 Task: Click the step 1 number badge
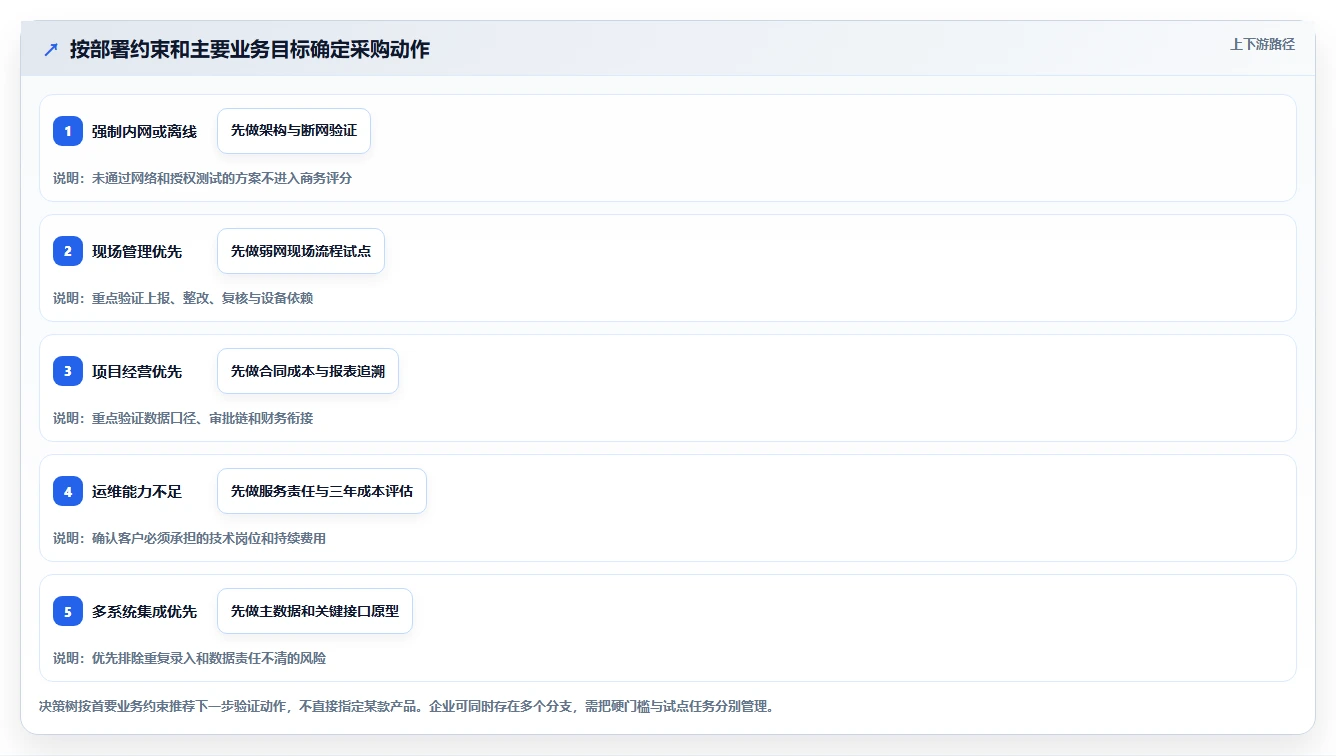pos(68,131)
